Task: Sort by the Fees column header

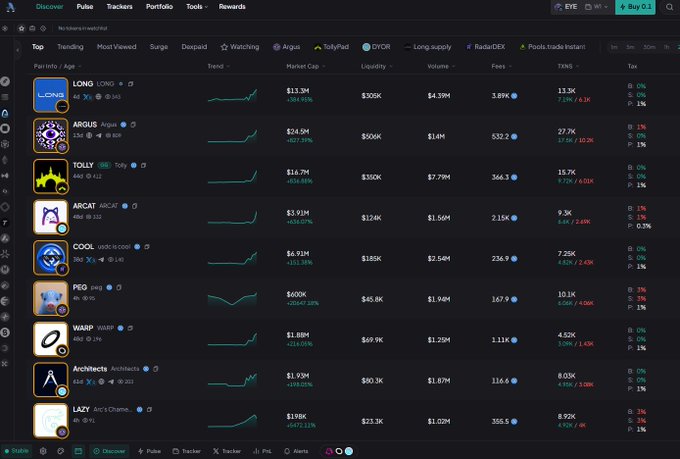Action: tap(501, 66)
